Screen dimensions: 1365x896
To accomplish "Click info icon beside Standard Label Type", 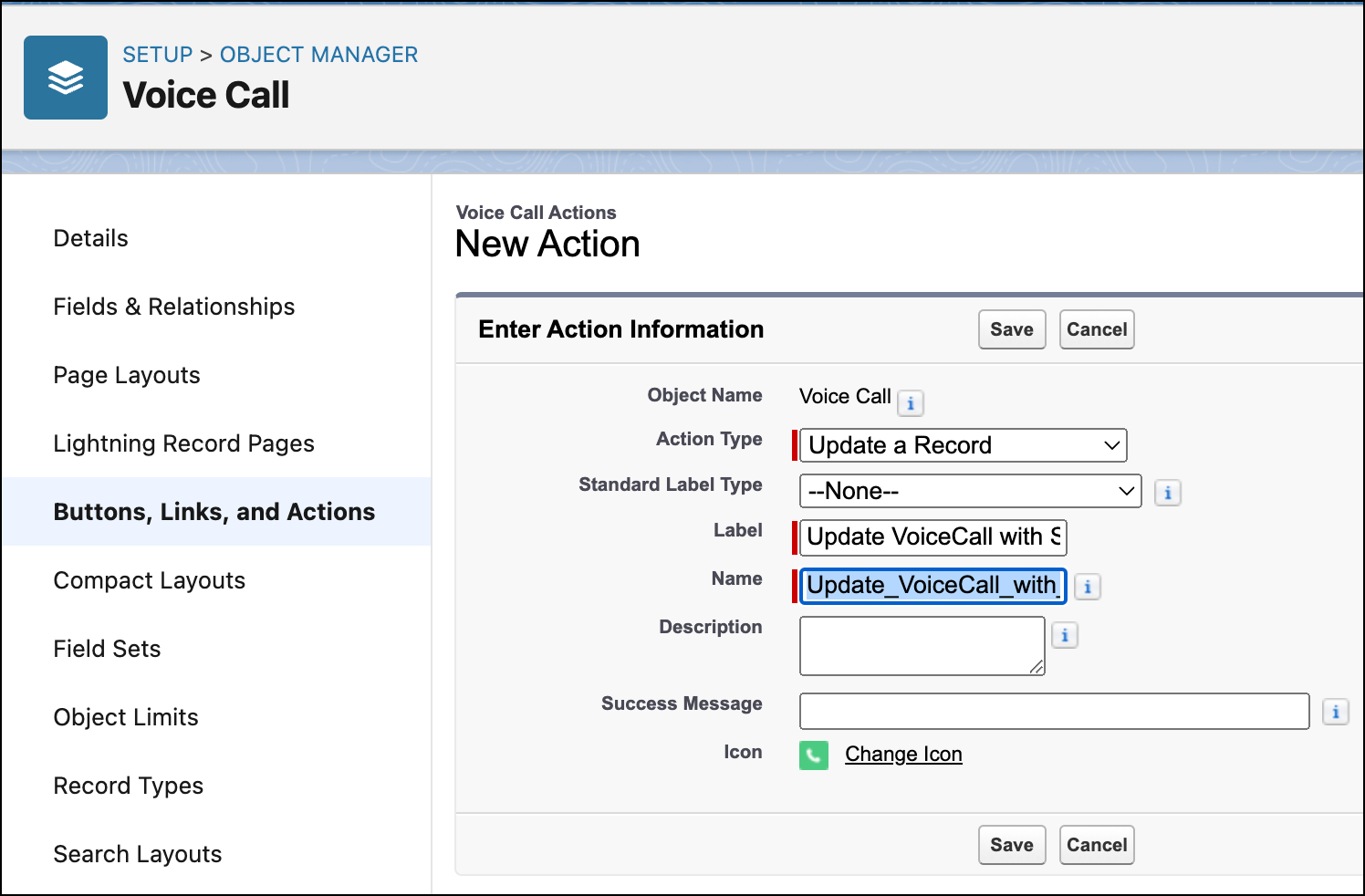I will click(1168, 493).
